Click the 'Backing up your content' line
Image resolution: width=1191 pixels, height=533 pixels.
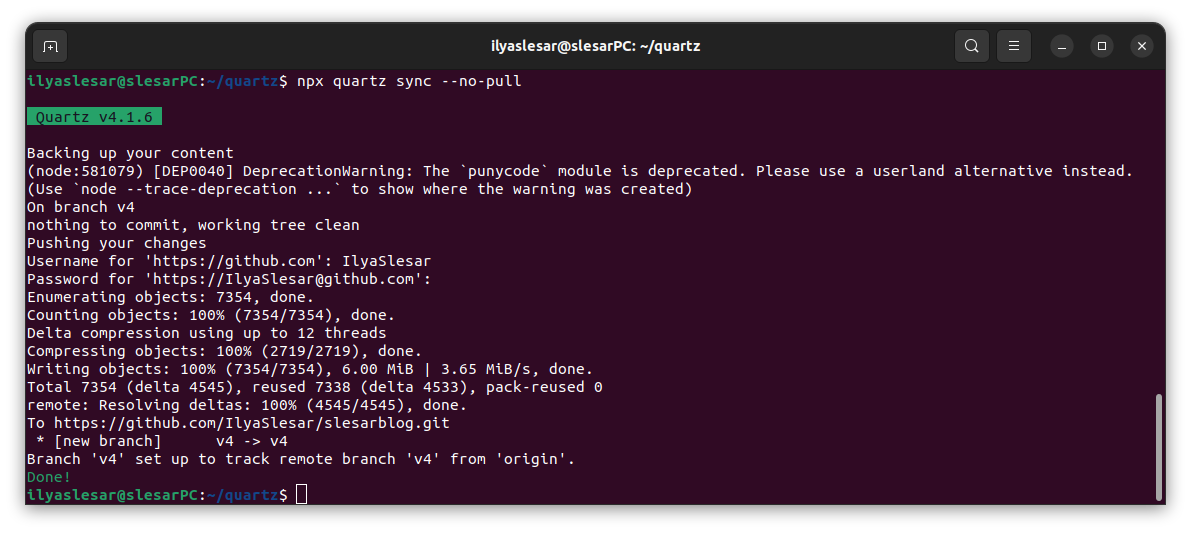coord(130,153)
